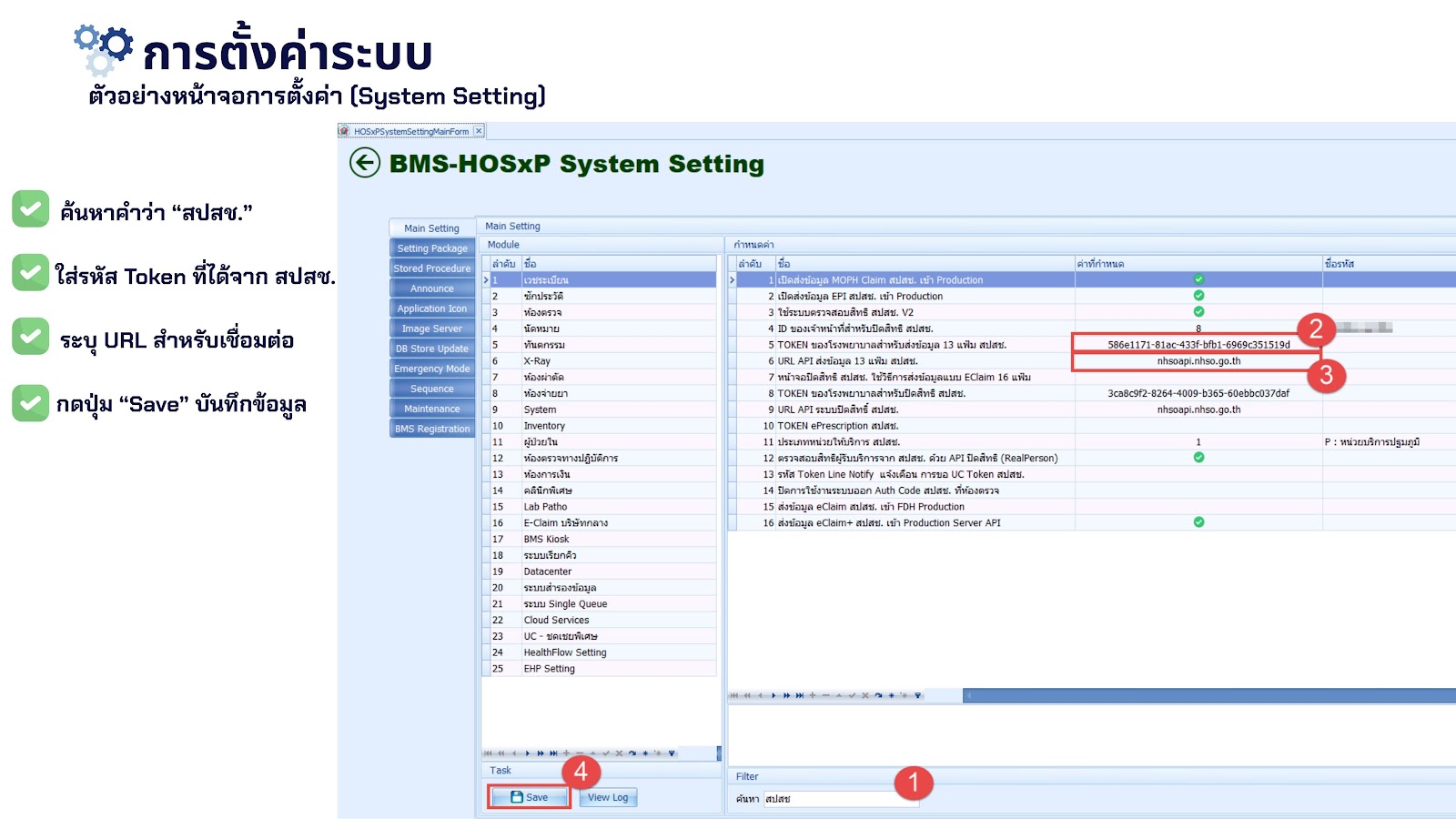Select the 13-file TOKEN value cell
This screenshot has height=819, width=1456.
[x=1198, y=345]
